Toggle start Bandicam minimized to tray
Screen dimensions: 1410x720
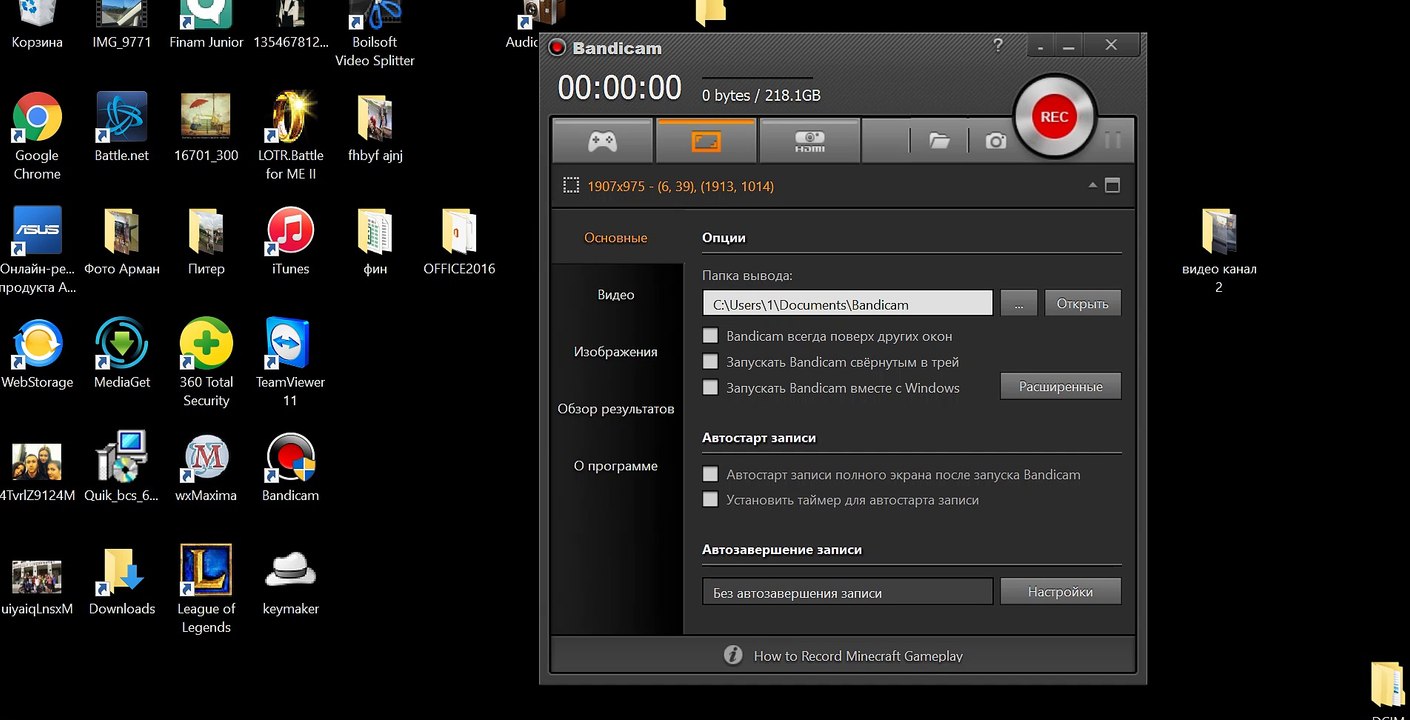(711, 362)
